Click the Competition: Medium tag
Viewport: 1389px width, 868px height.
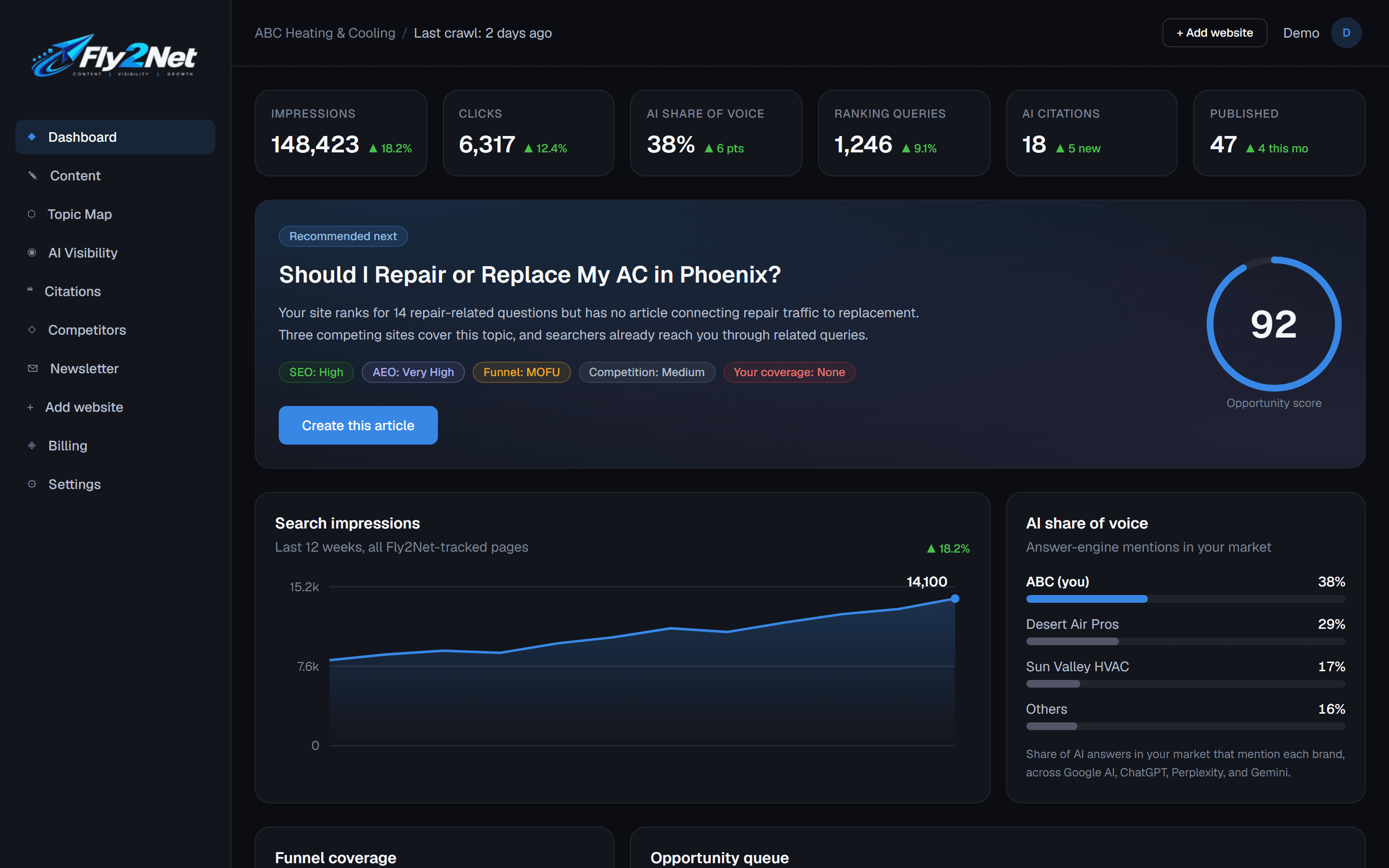click(x=647, y=372)
